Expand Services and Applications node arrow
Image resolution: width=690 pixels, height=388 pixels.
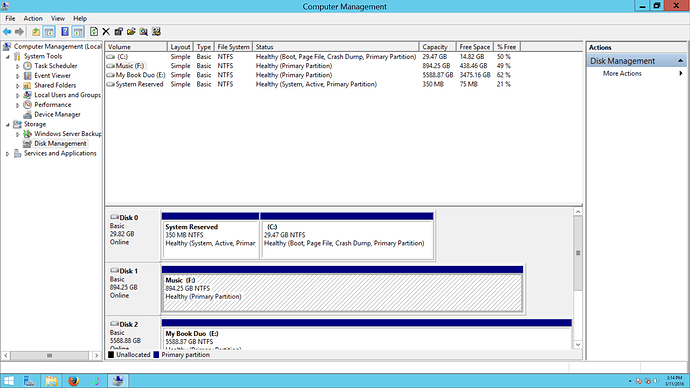(7, 154)
